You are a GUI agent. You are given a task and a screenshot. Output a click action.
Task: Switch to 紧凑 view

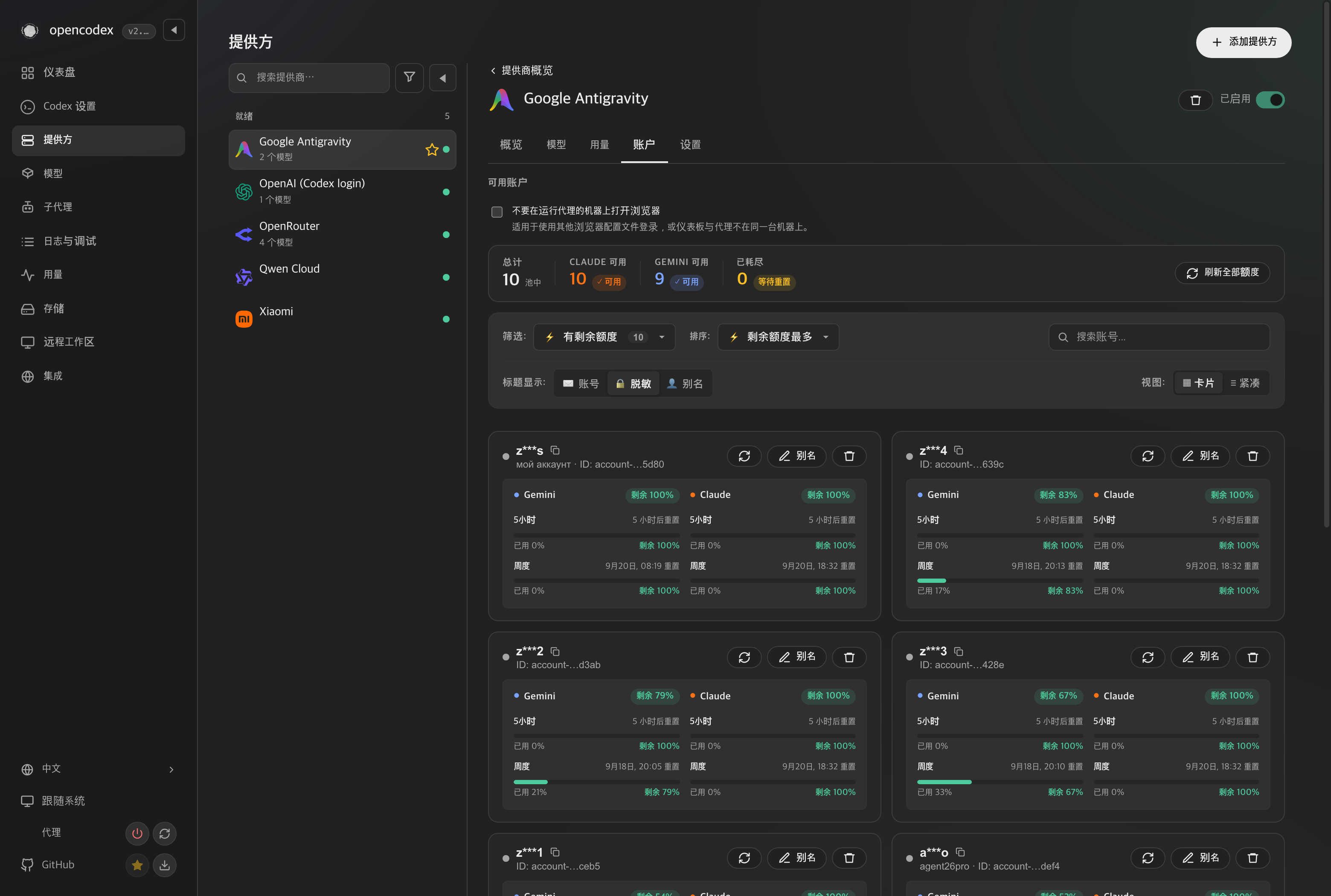[1245, 383]
